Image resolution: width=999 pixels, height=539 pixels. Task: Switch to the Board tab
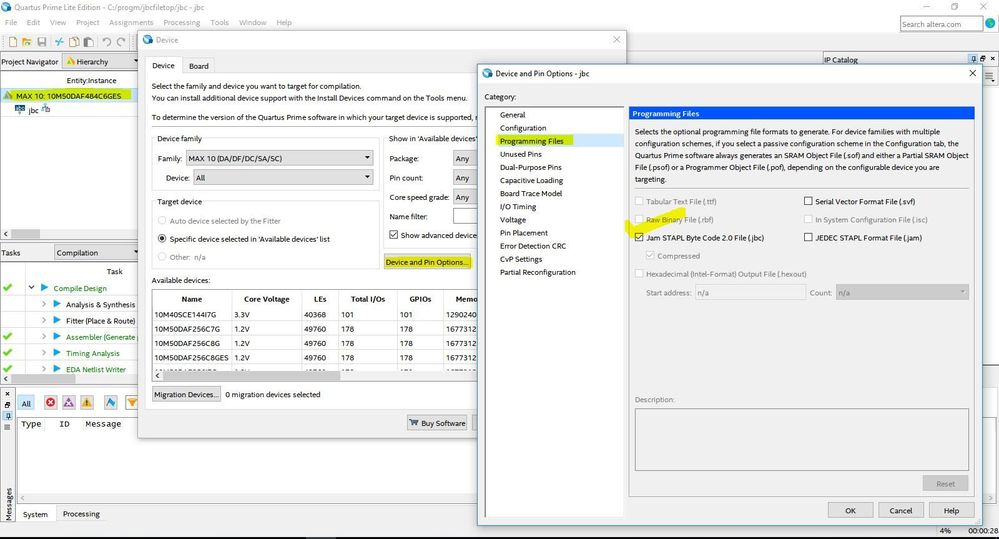pos(198,66)
